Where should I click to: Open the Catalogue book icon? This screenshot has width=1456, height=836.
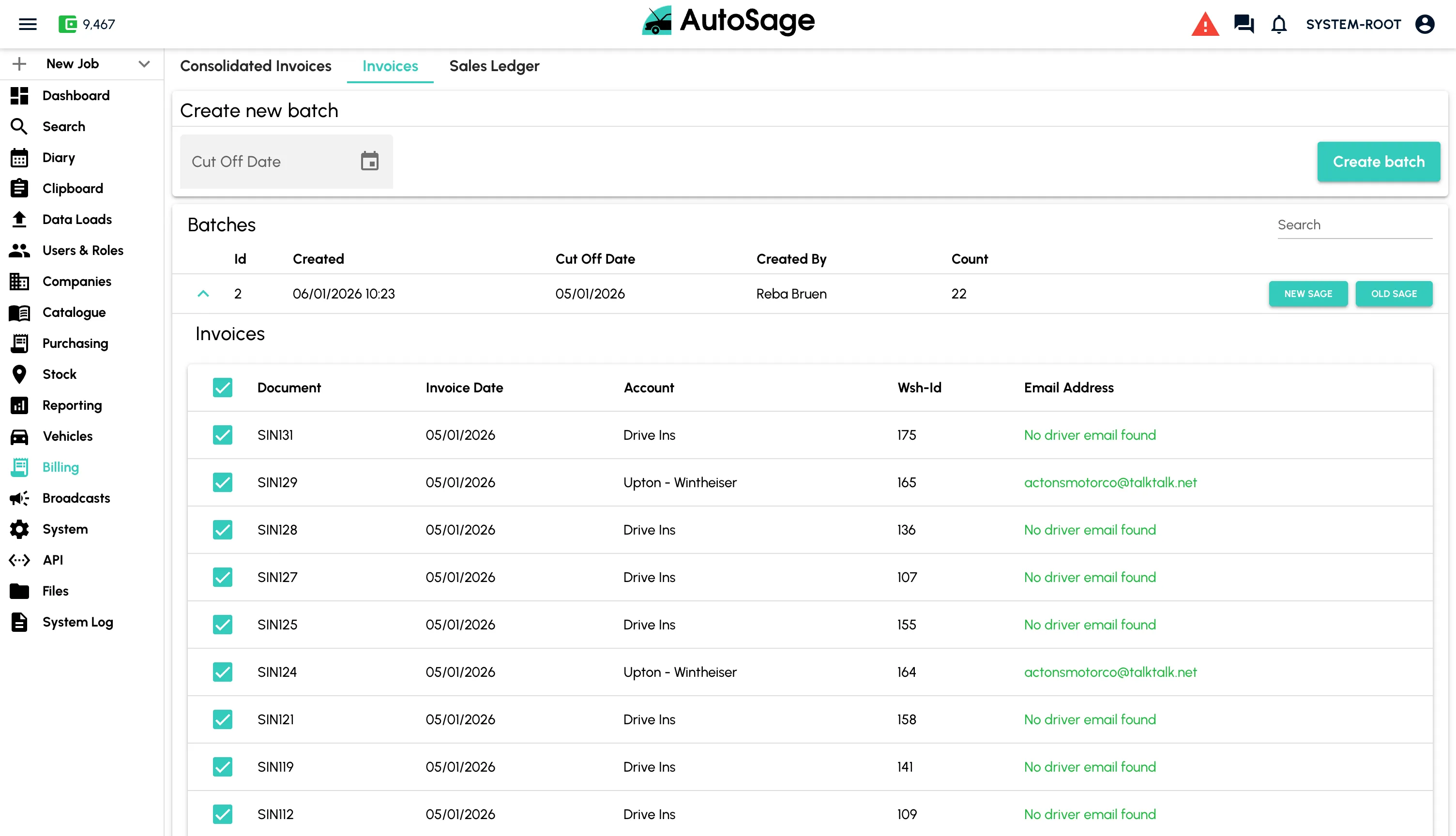[x=19, y=313]
